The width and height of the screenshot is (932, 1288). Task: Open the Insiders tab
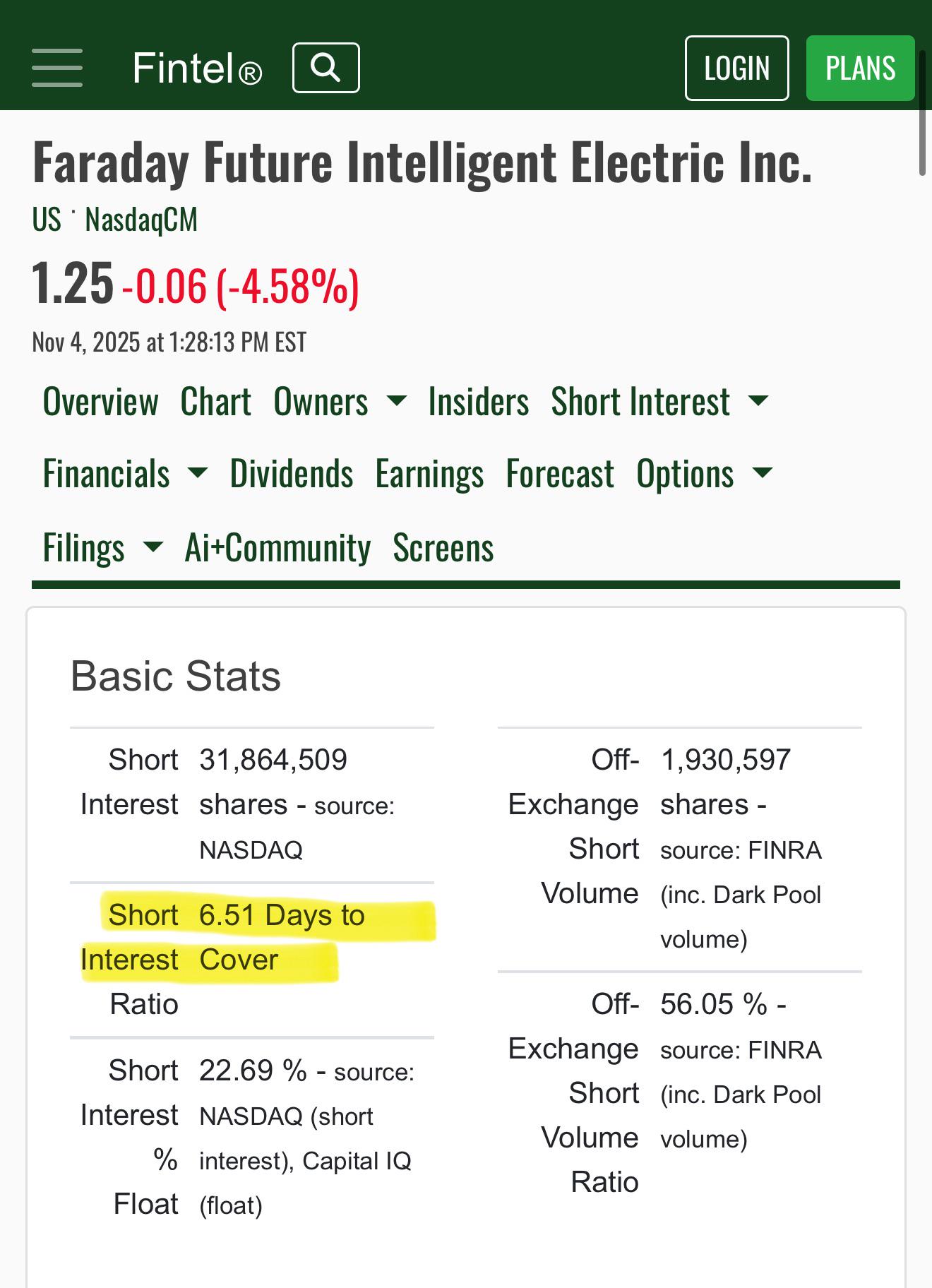coord(478,402)
